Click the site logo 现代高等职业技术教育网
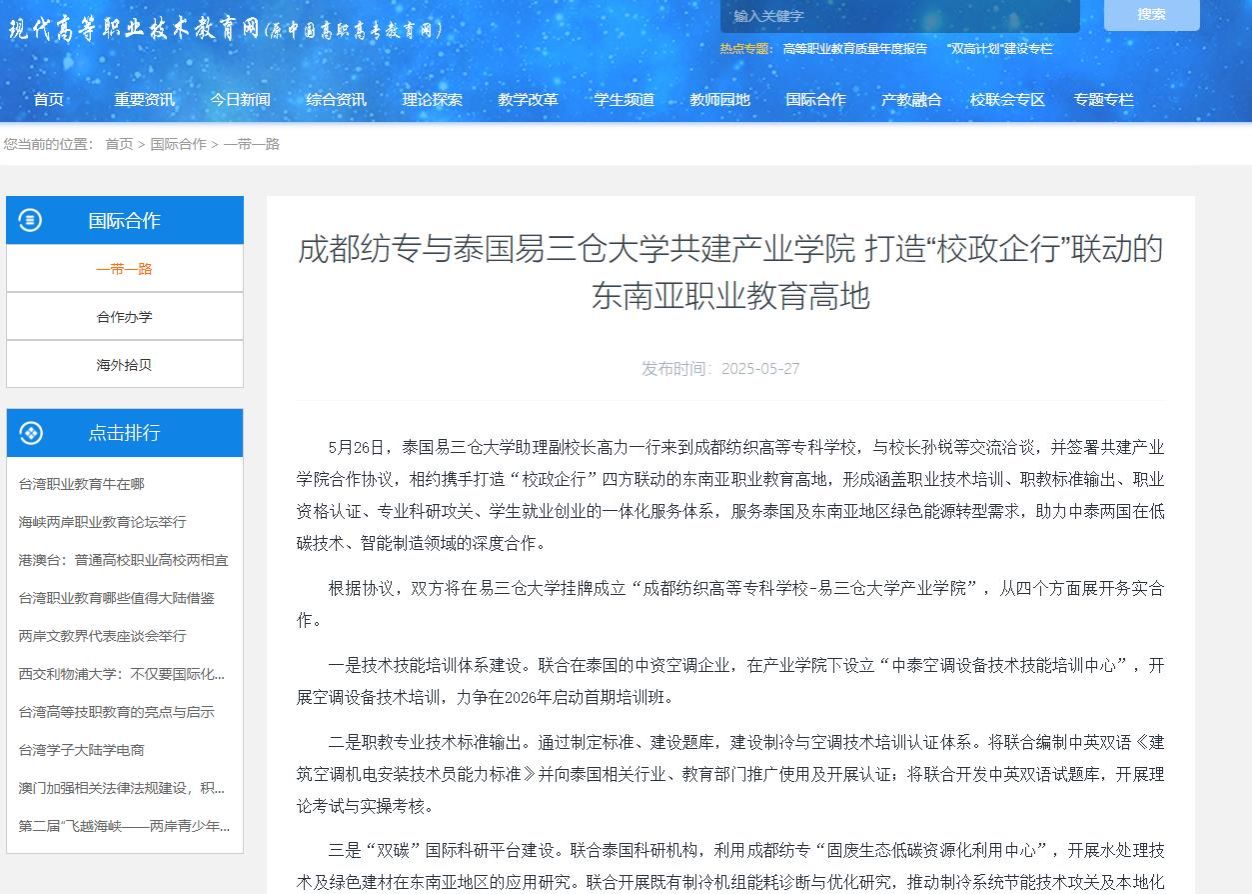Screen dimensions: 1252x894 click(225, 29)
